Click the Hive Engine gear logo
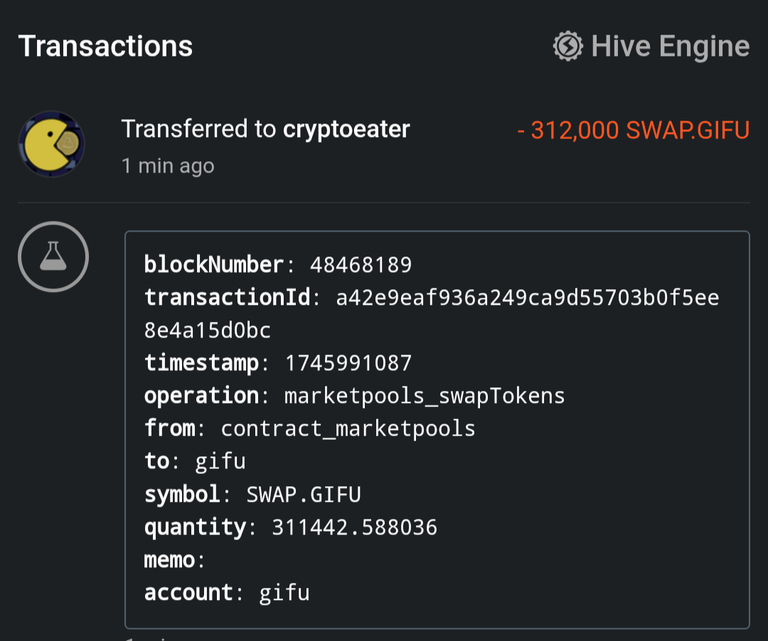The width and height of the screenshot is (768, 641). (x=568, y=47)
